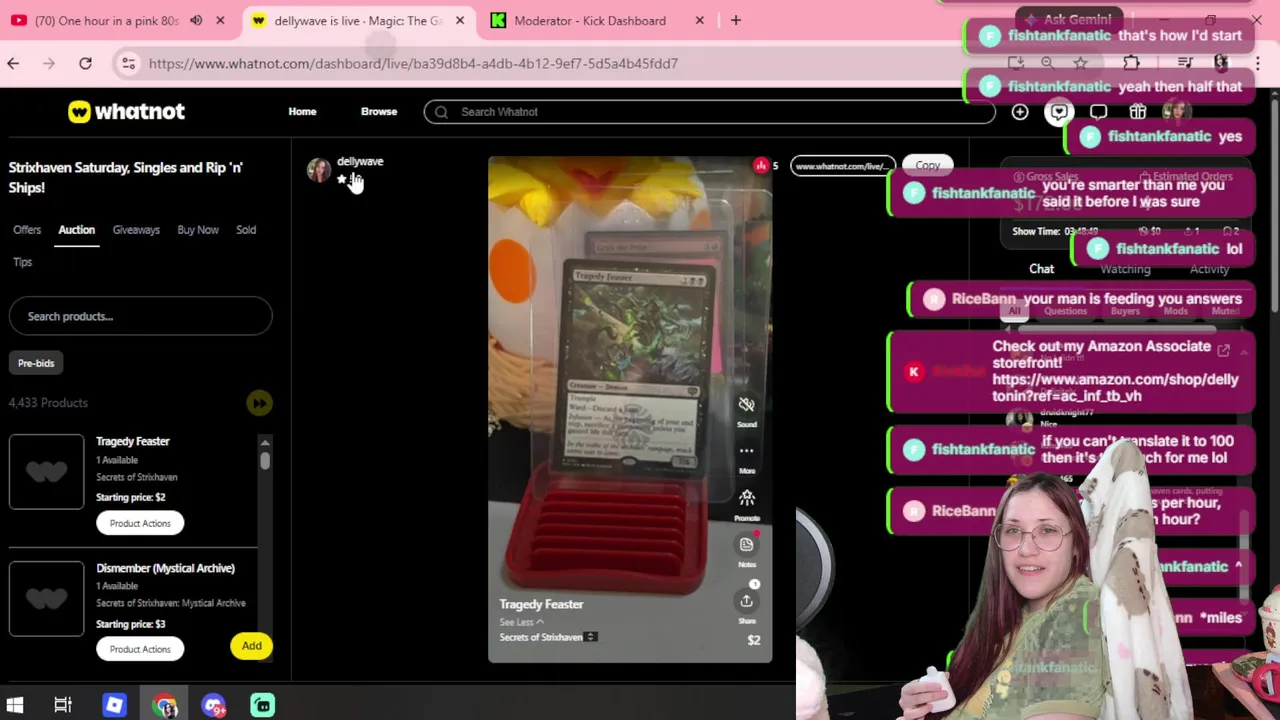This screenshot has height=720, width=1280.
Task: Click the create plus icon in header
Action: (x=1020, y=112)
